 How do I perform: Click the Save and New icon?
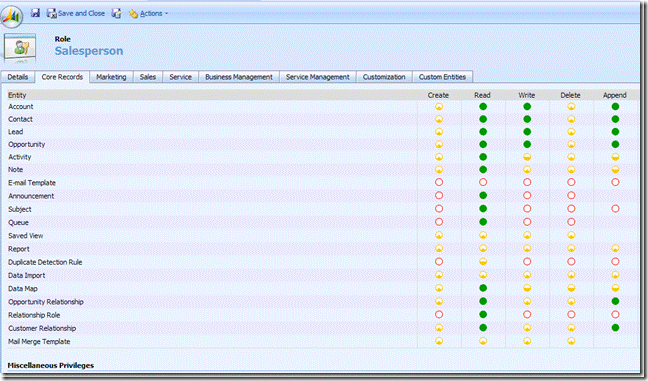[117, 13]
